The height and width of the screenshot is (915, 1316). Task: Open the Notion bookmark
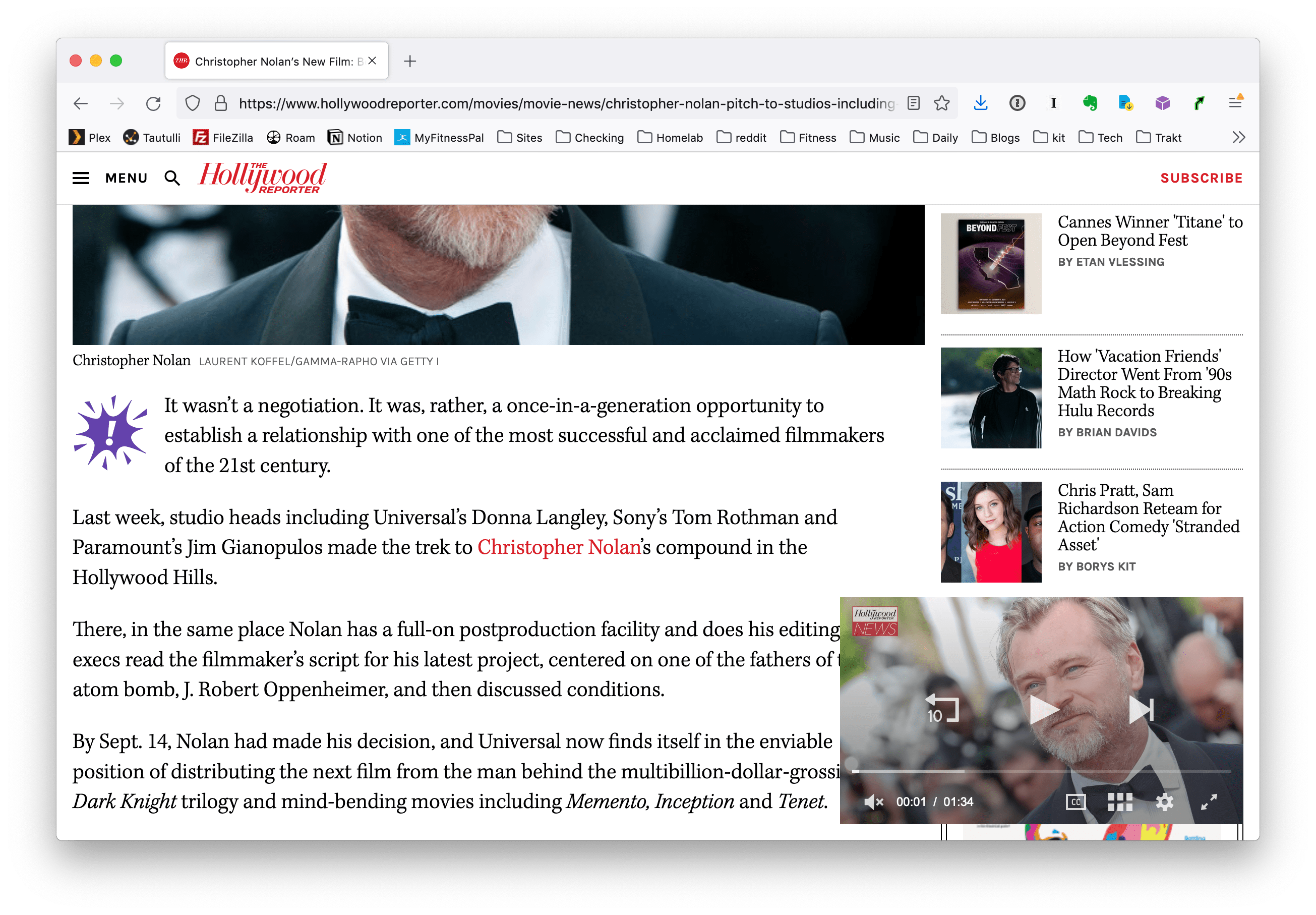(x=354, y=138)
